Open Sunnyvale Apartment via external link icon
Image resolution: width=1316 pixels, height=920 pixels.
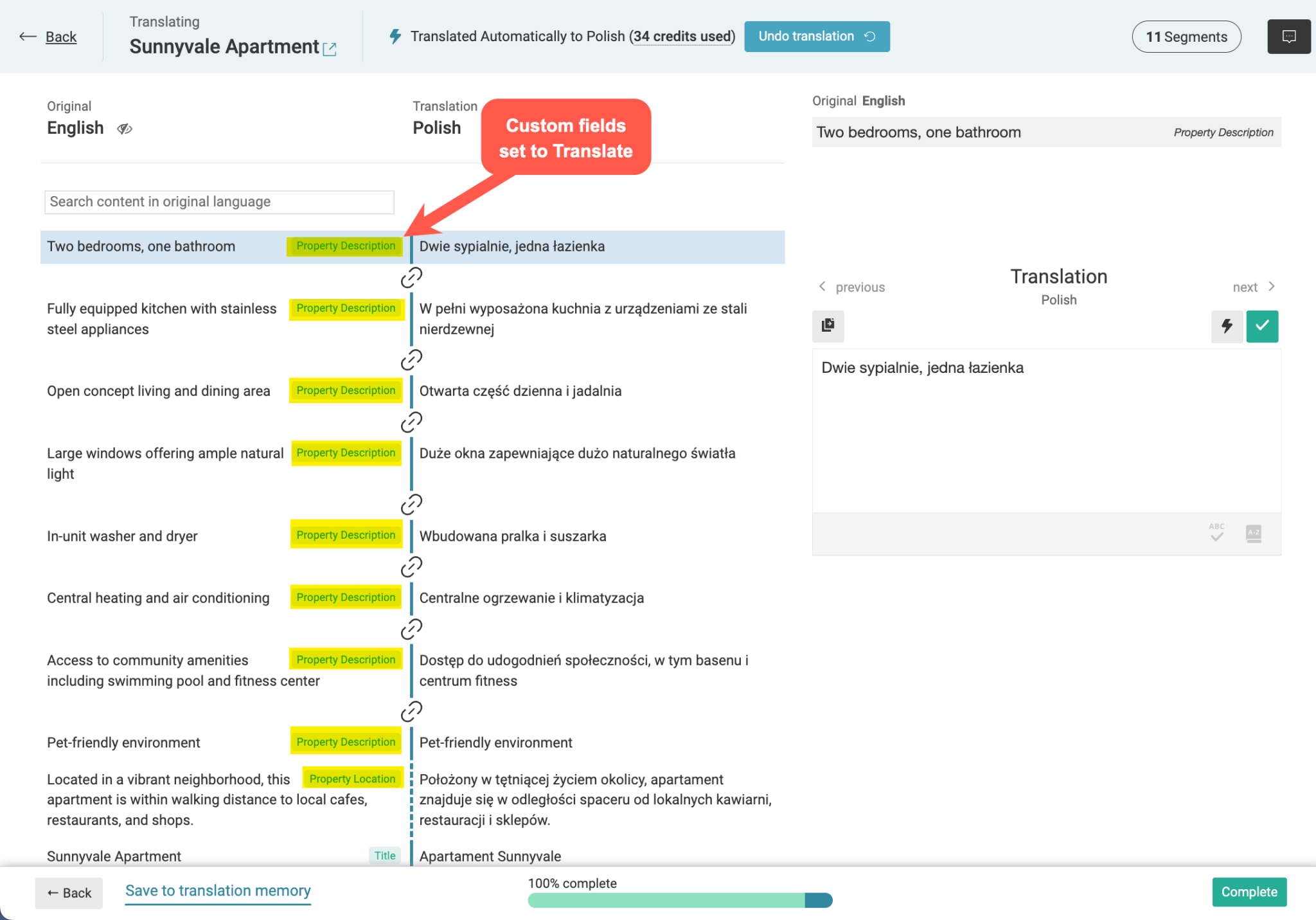pos(331,49)
